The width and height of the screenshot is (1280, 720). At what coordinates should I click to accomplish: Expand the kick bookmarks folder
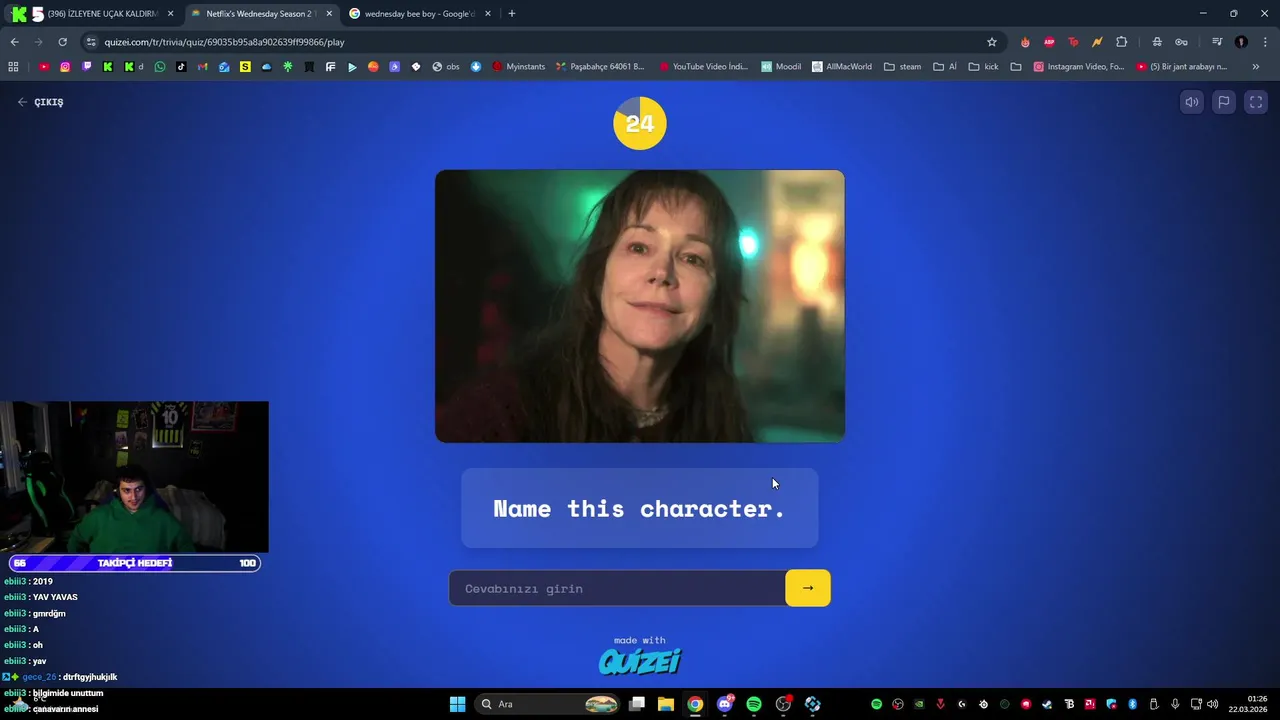pos(984,67)
